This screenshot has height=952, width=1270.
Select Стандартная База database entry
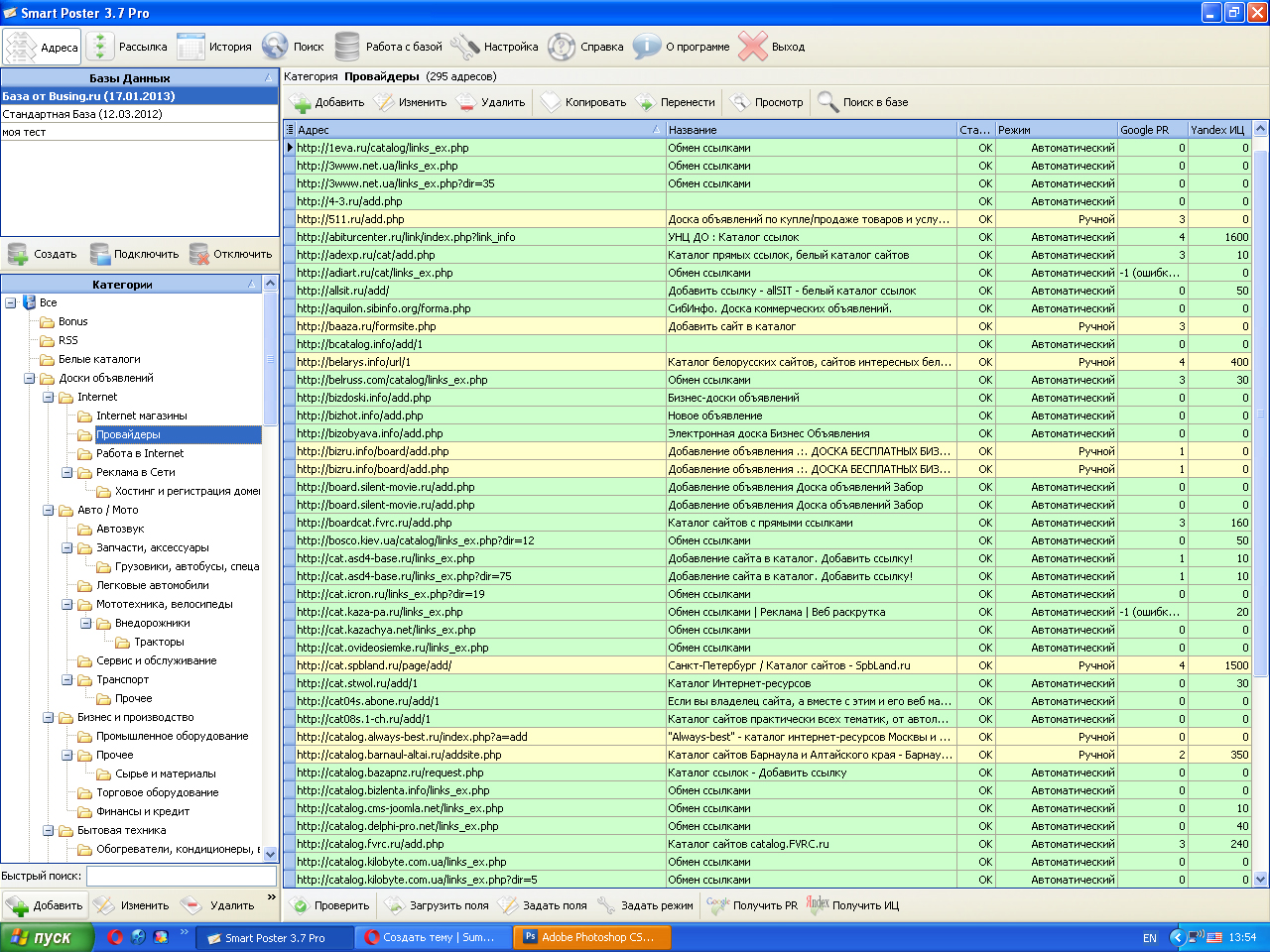click(x=82, y=114)
